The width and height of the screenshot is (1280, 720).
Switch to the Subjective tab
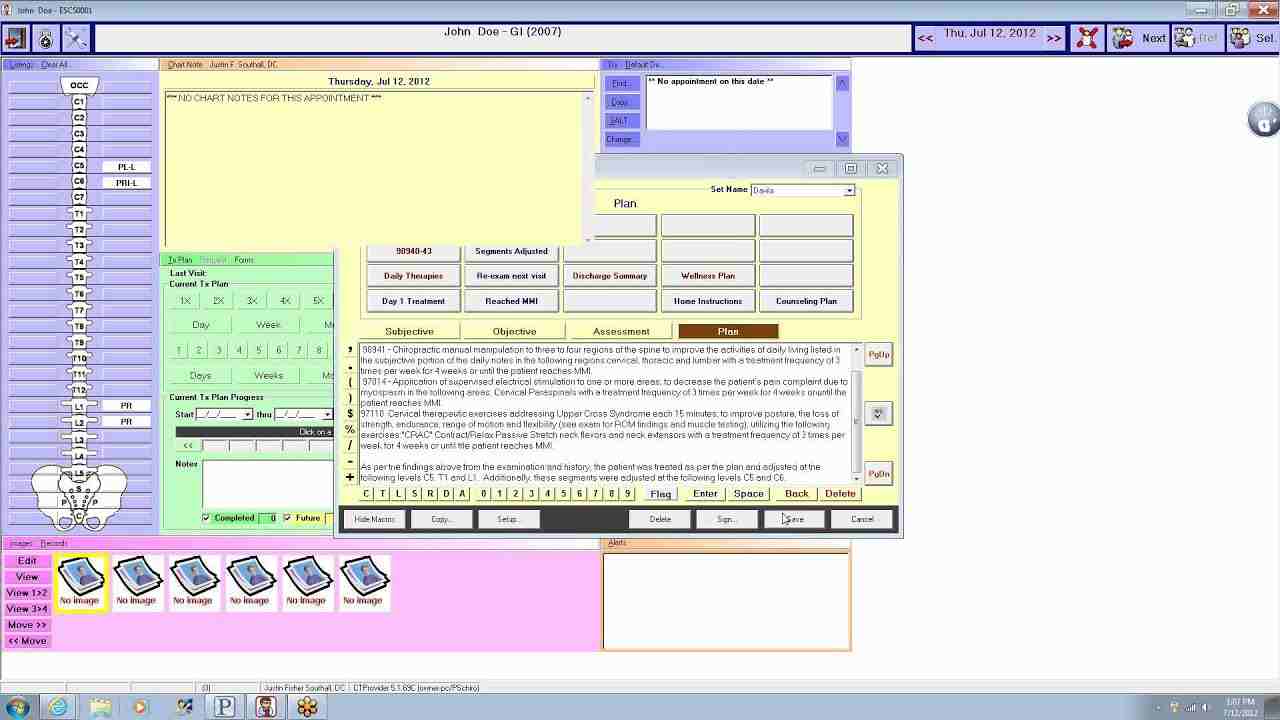[x=409, y=330]
